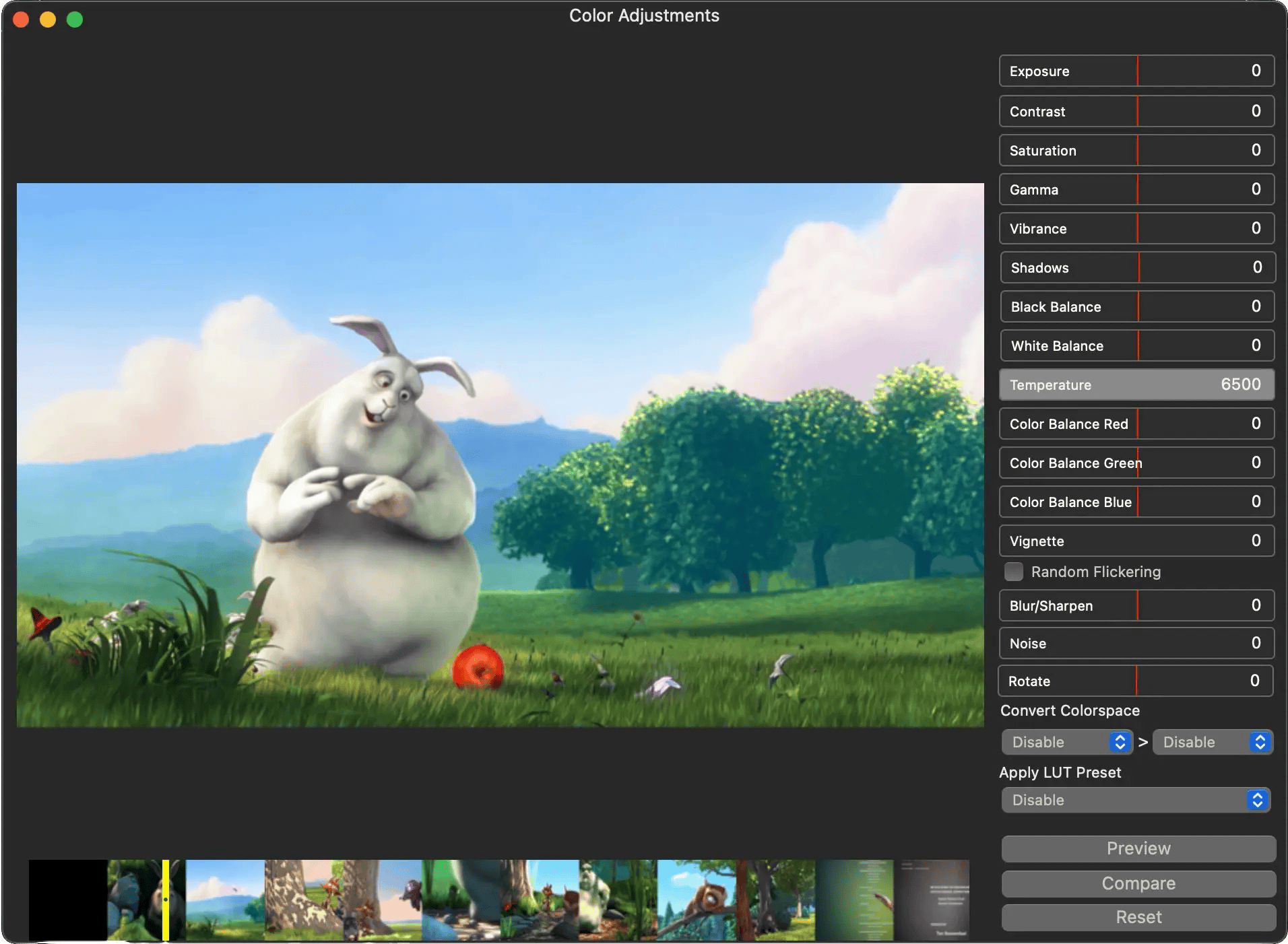Click the Reset button

(x=1138, y=917)
